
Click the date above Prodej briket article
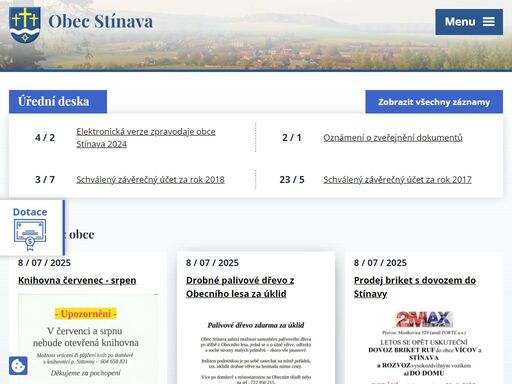click(380, 263)
